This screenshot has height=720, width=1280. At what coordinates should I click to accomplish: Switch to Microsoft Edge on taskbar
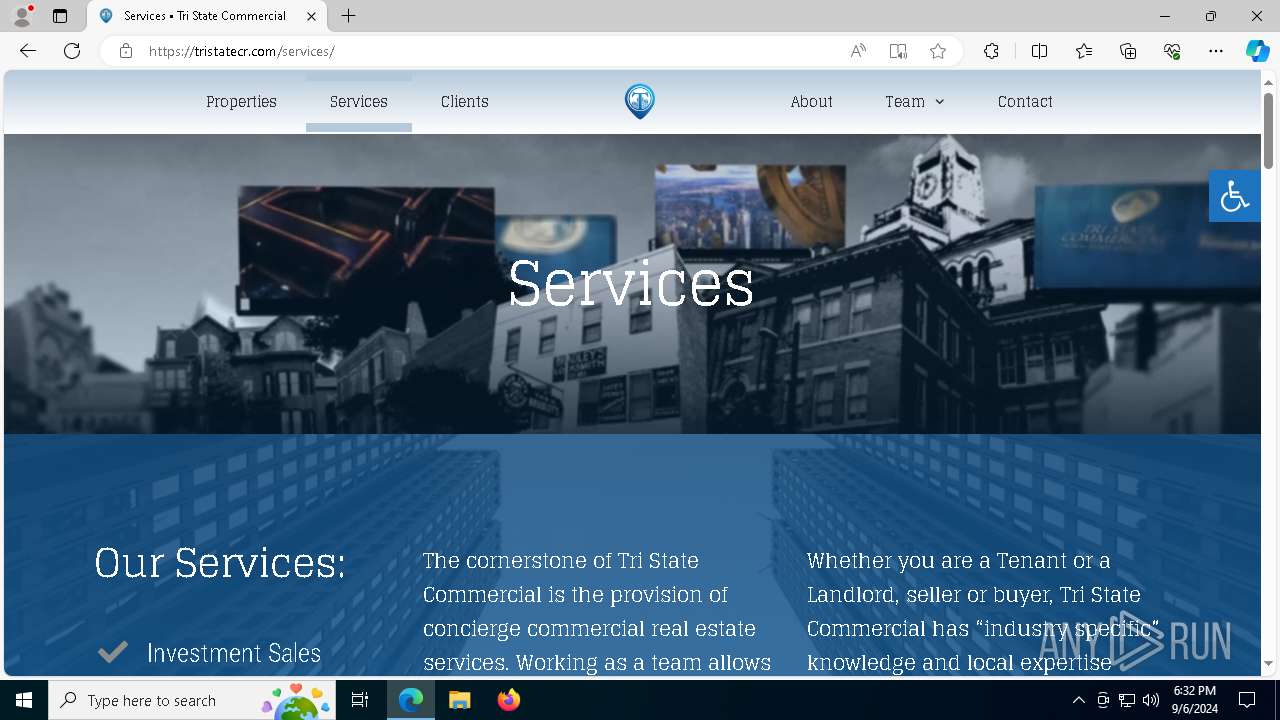pos(411,700)
